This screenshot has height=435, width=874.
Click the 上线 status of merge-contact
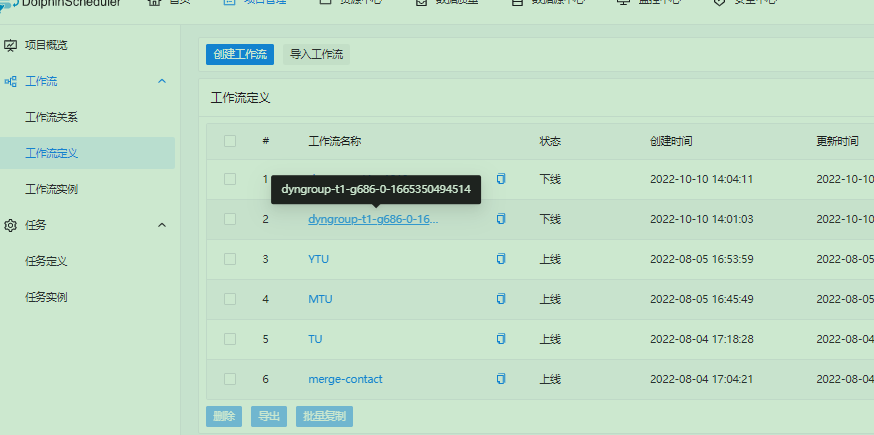click(x=550, y=379)
